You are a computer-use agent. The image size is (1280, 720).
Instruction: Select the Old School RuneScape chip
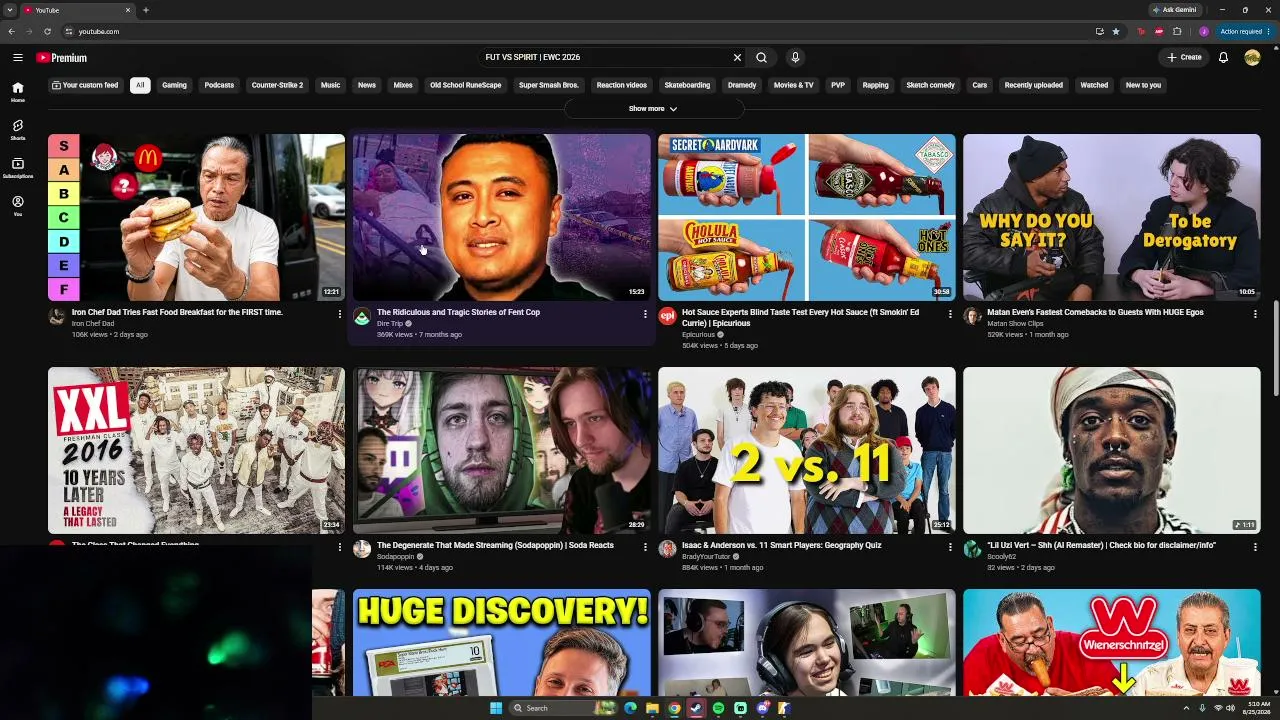click(x=466, y=85)
